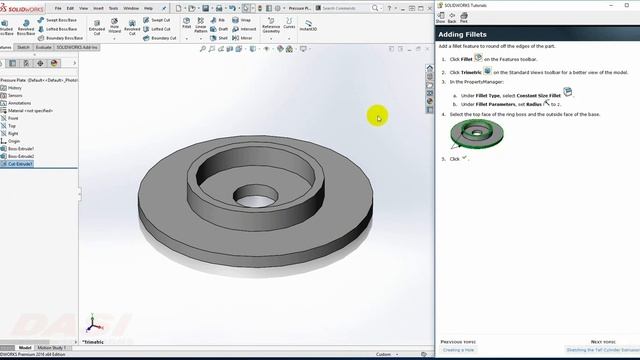
Task: Expand the Linear Pattern dropdown arrow
Action: (x=200, y=38)
